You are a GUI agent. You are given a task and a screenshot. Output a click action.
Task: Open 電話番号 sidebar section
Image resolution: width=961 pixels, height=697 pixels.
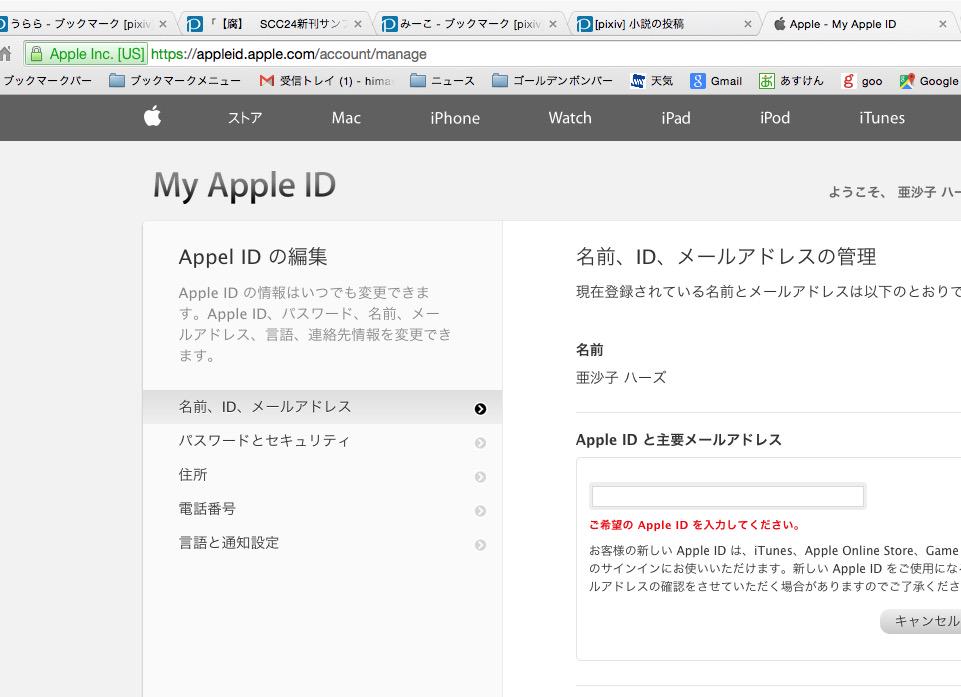click(322, 509)
